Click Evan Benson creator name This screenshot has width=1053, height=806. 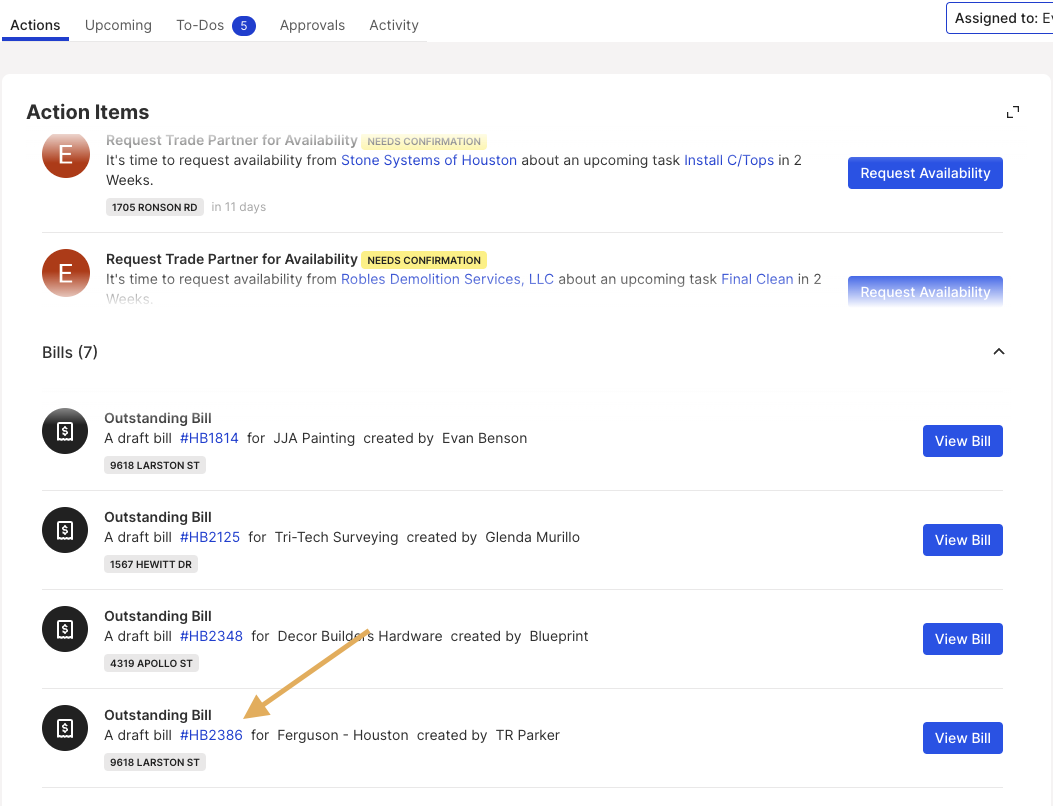tap(484, 439)
